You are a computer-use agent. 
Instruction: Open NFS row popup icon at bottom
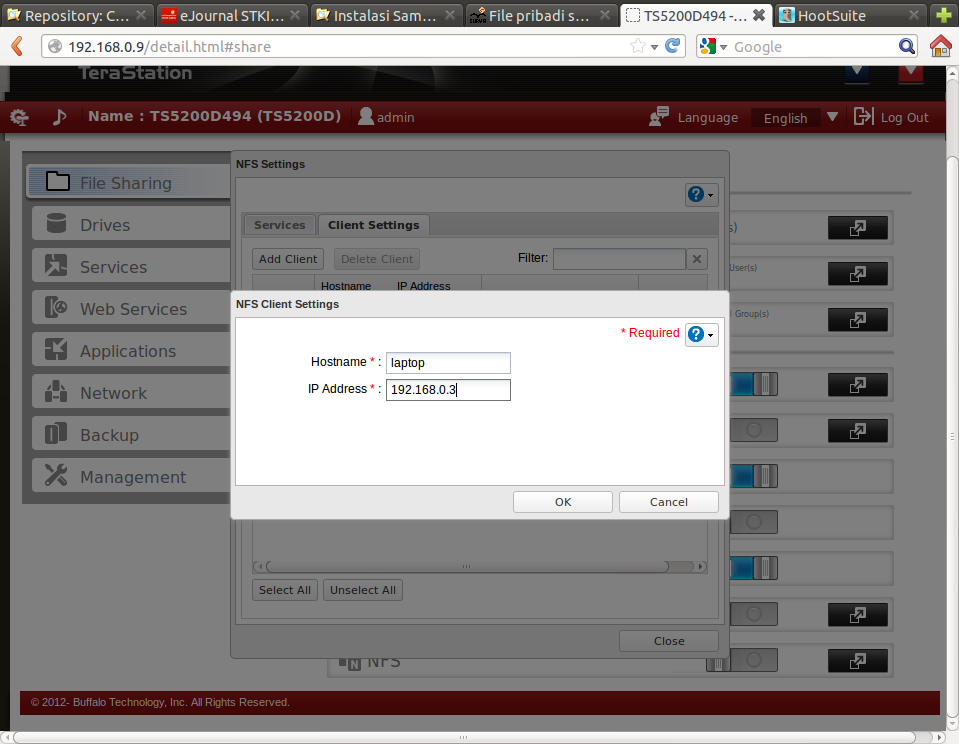[857, 660]
